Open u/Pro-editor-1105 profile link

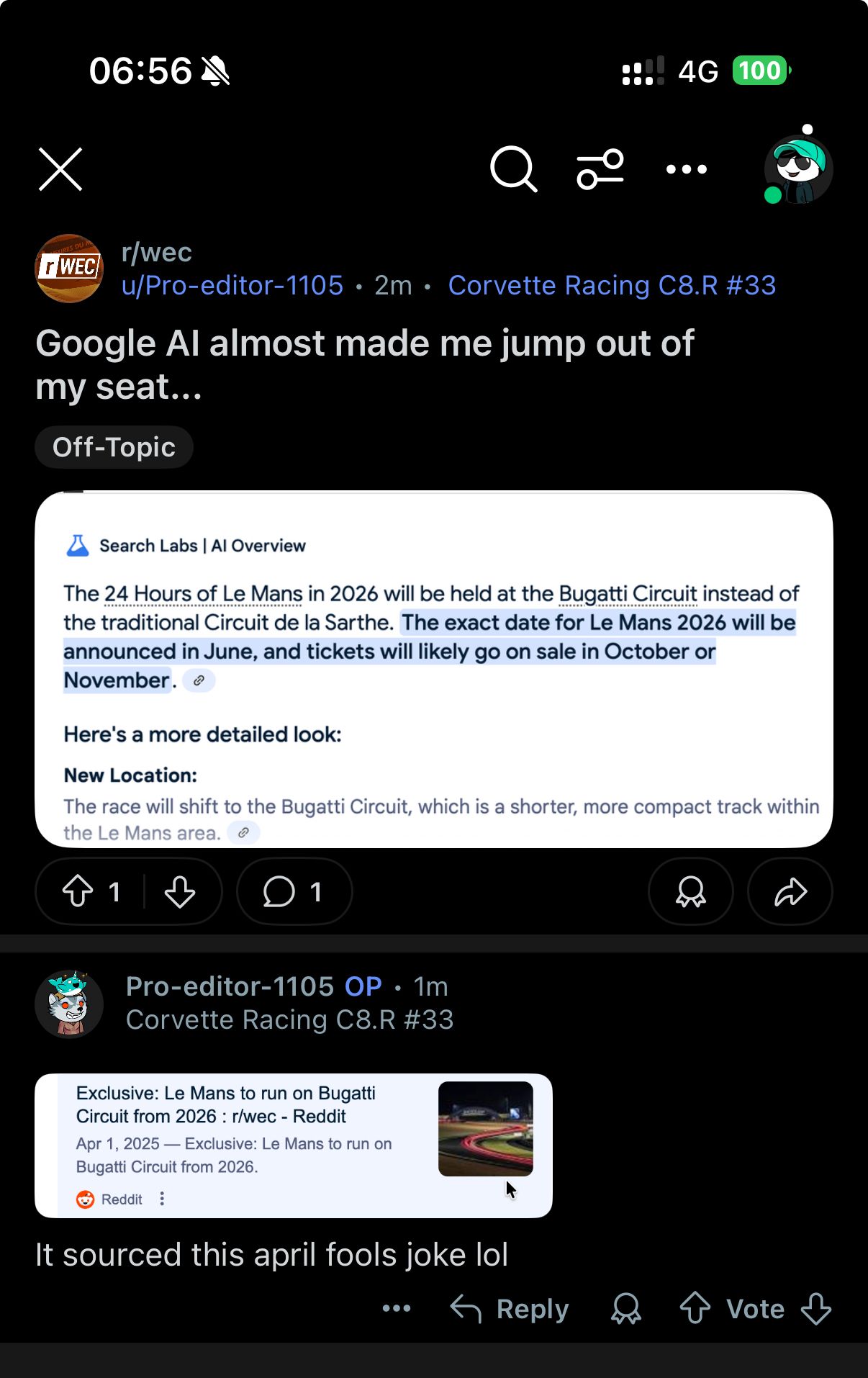pos(232,286)
